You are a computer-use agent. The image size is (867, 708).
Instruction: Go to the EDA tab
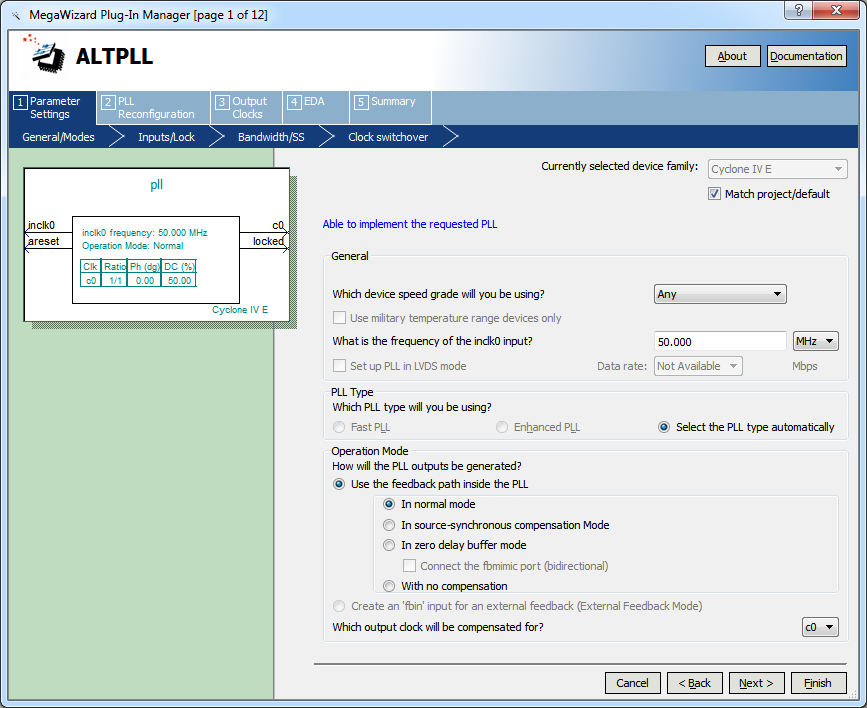[x=316, y=107]
